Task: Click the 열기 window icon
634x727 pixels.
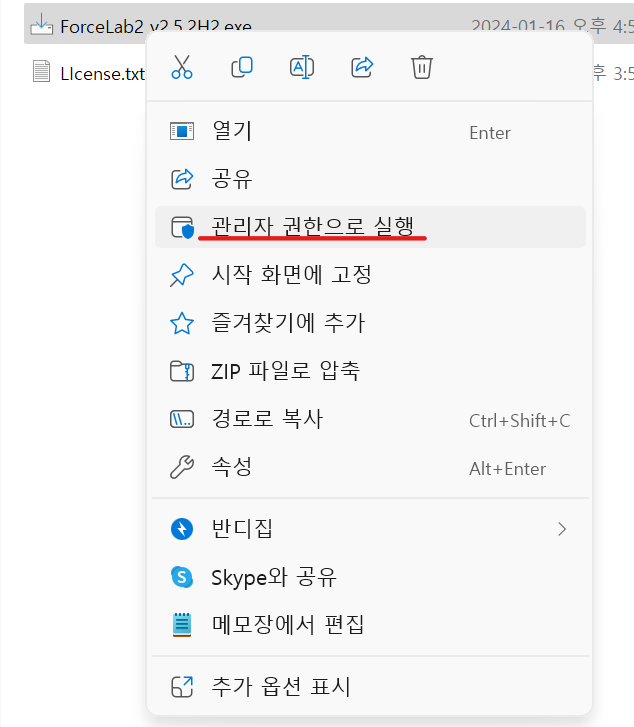Action: 182,132
